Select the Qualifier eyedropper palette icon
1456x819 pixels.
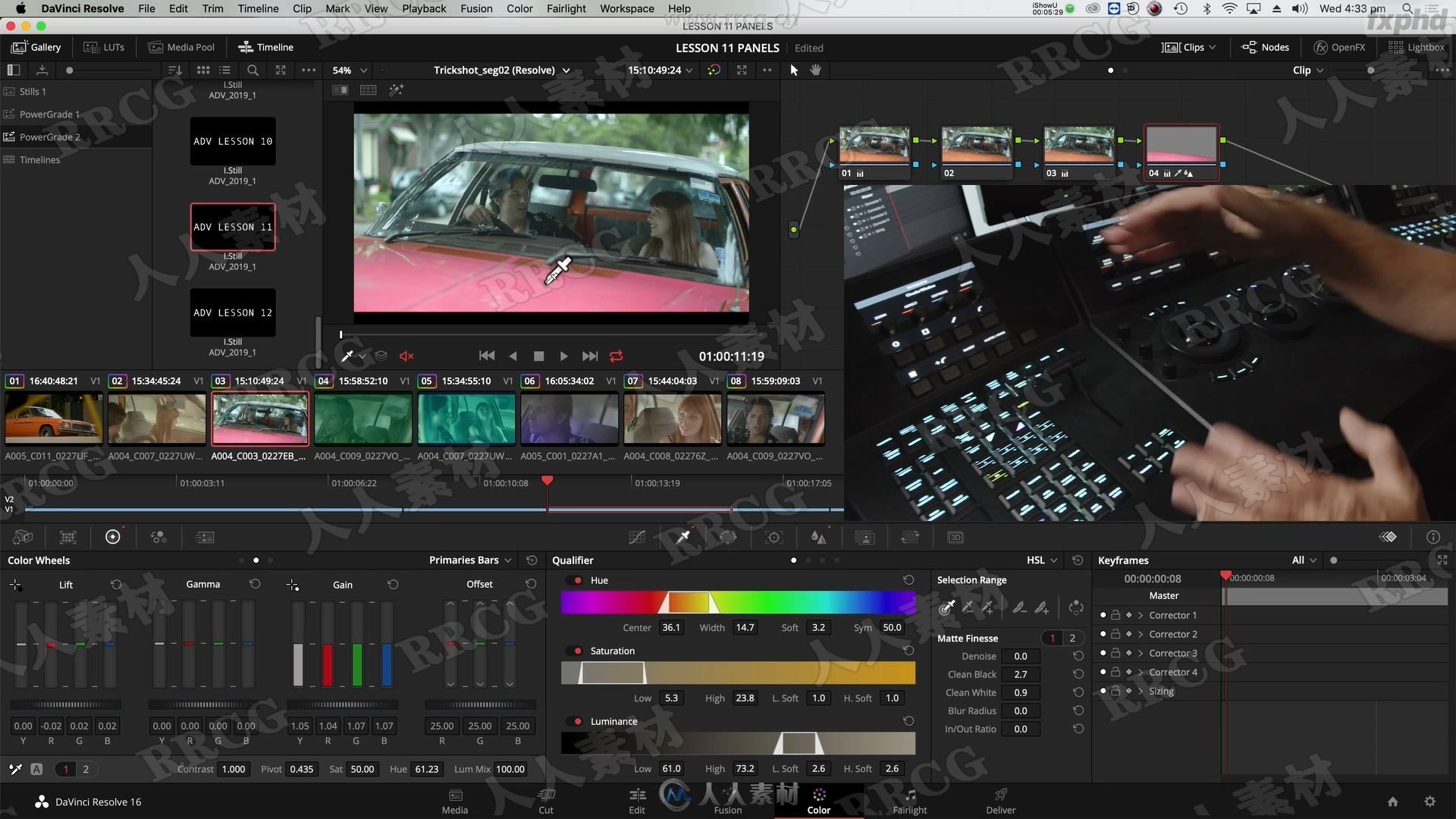682,537
